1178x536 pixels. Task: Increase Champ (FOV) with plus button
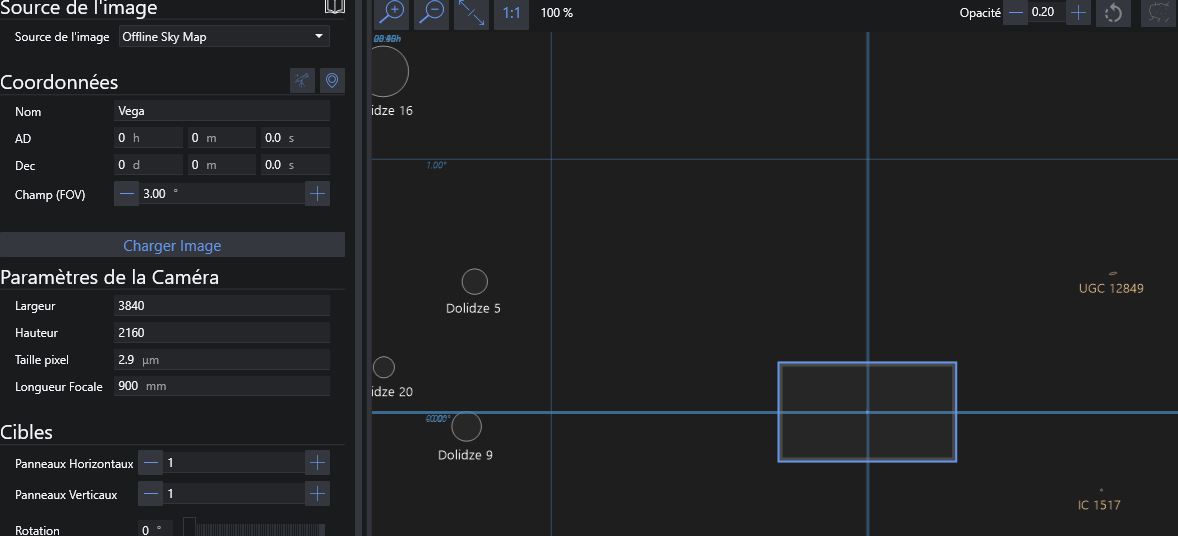[317, 194]
